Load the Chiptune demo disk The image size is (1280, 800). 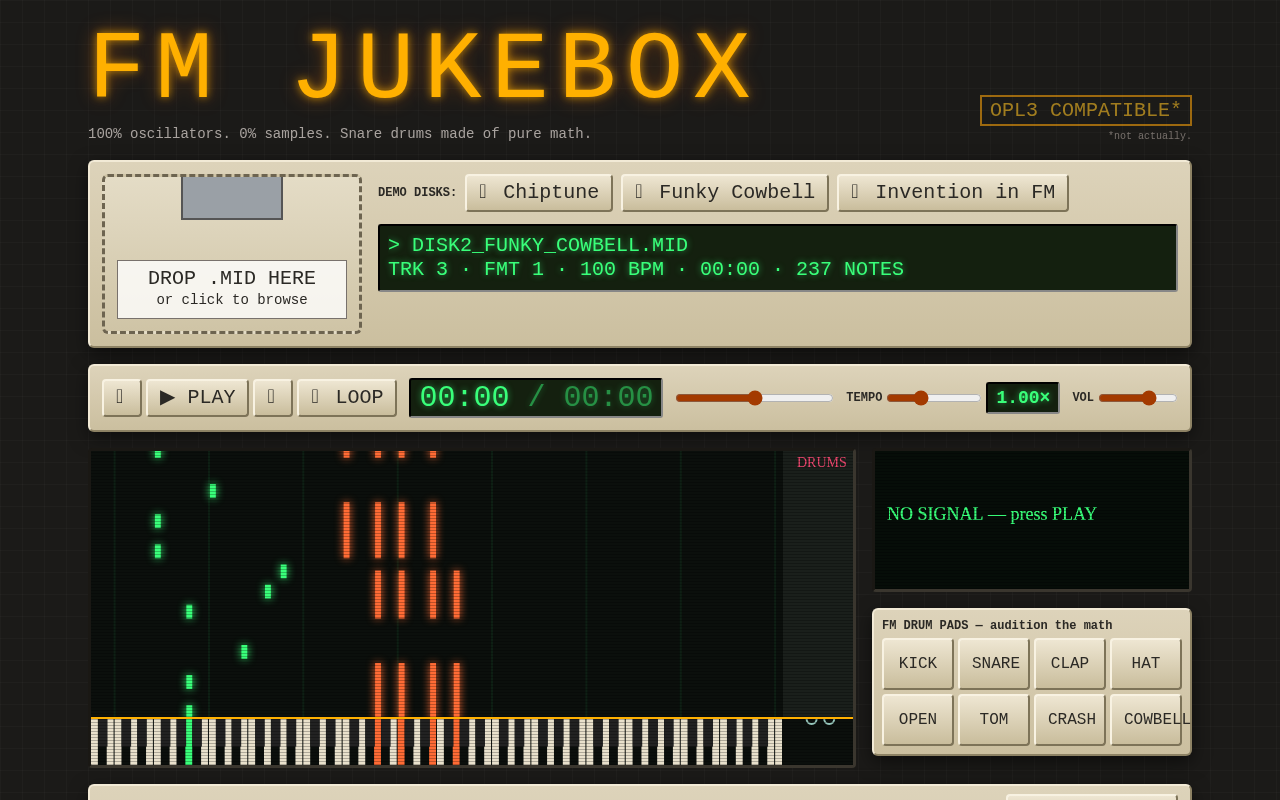tap(539, 193)
